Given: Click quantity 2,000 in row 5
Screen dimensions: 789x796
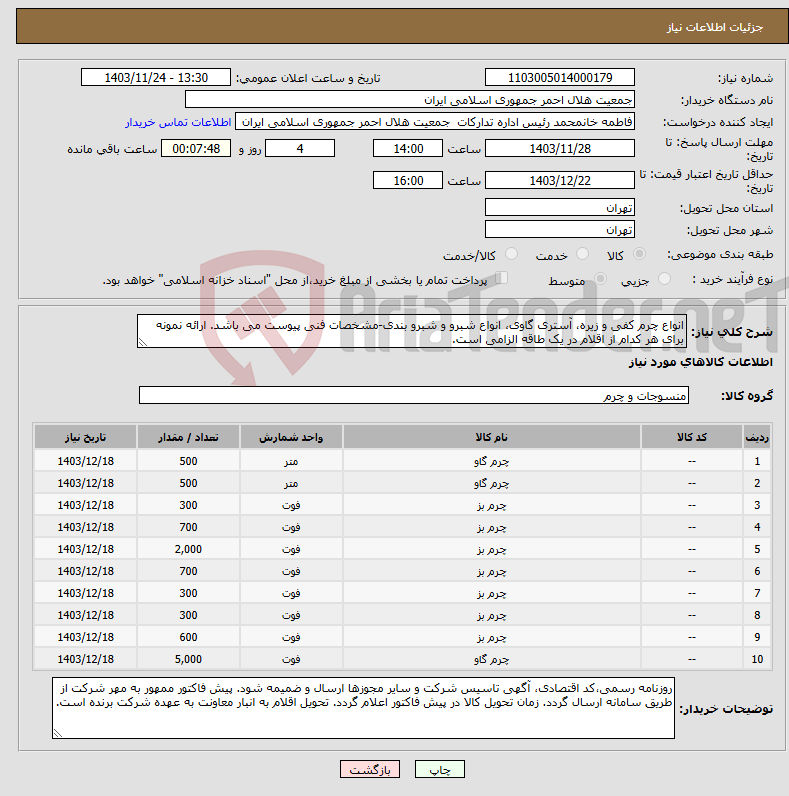Looking at the screenshot, I should pyautogui.click(x=188, y=549).
